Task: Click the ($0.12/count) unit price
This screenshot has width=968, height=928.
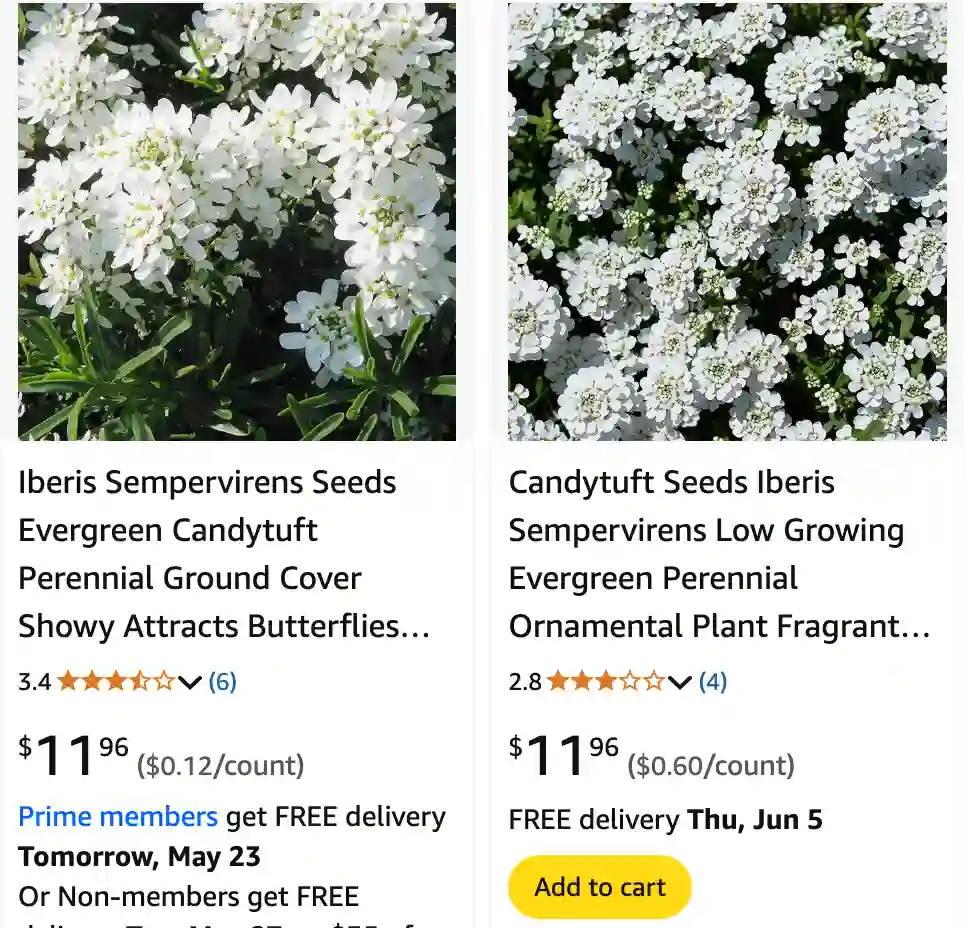Action: click(220, 766)
